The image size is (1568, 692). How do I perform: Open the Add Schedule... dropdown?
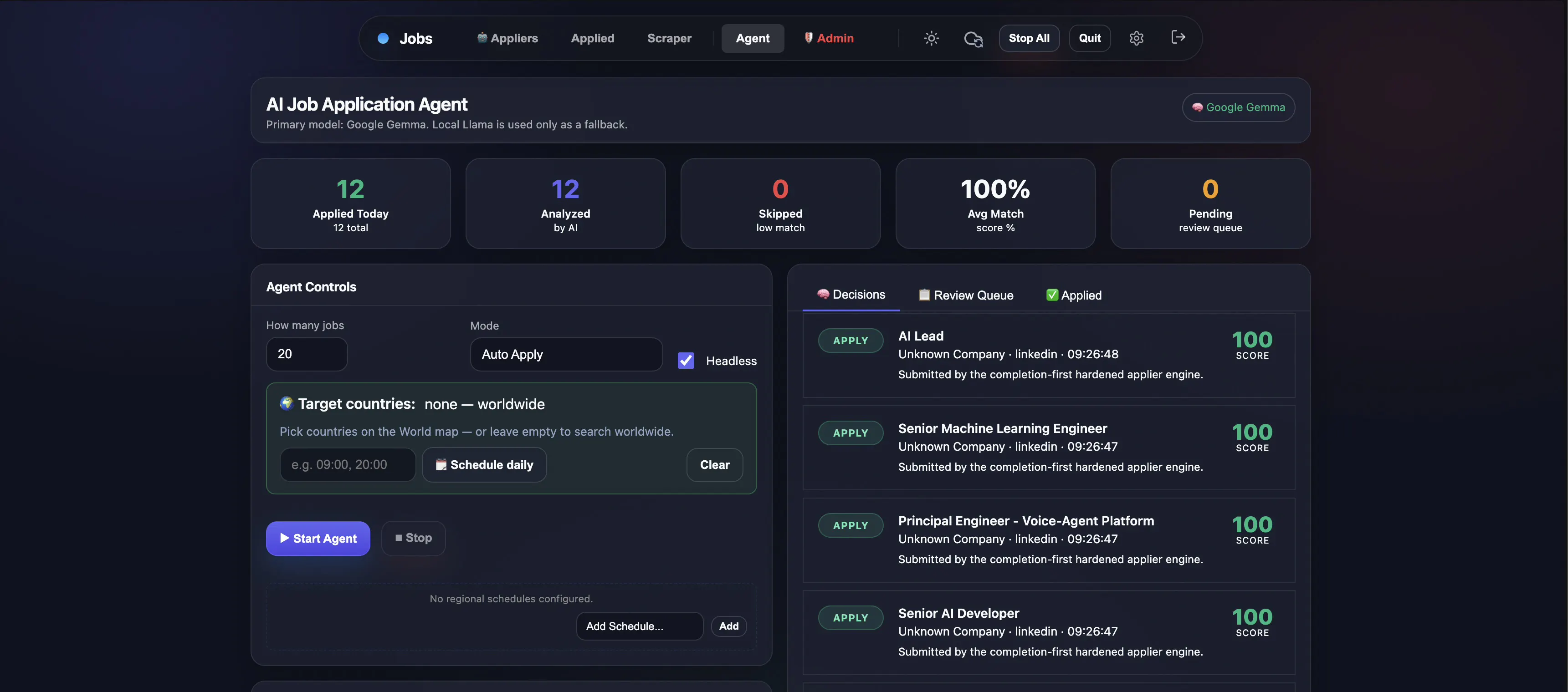pos(640,626)
